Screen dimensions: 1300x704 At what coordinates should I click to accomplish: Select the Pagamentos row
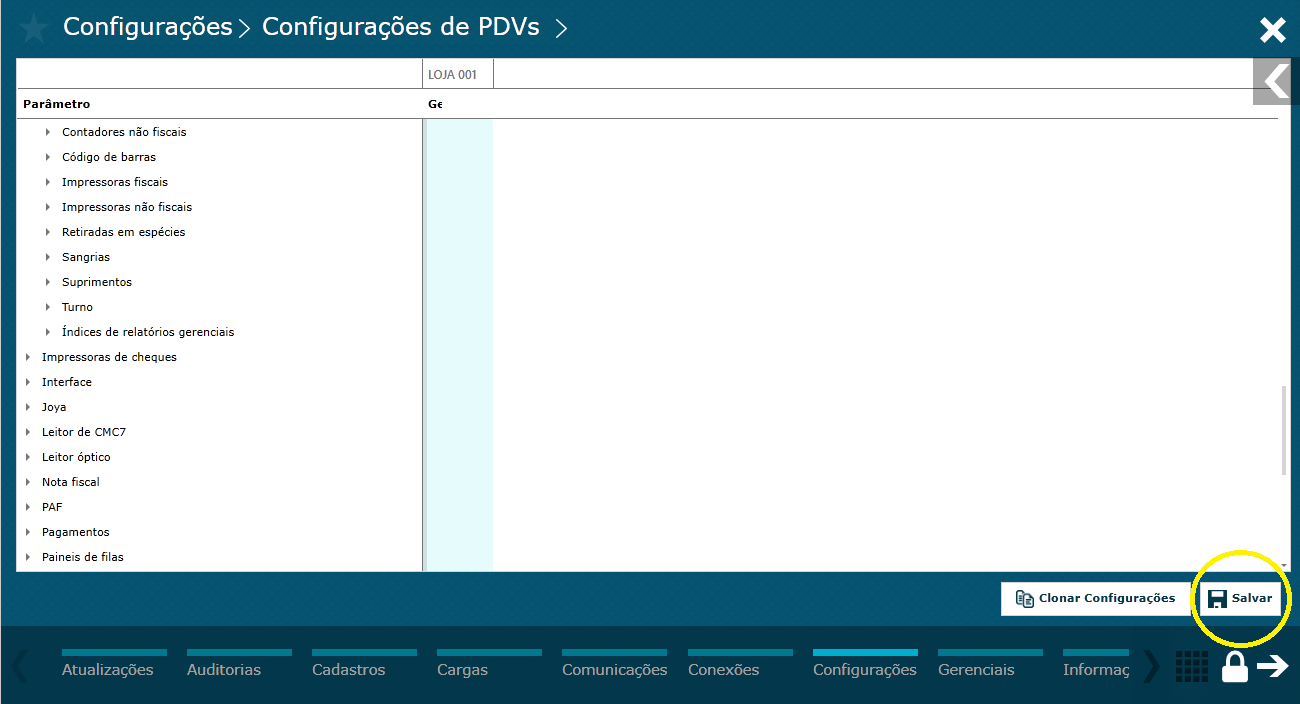(x=220, y=532)
